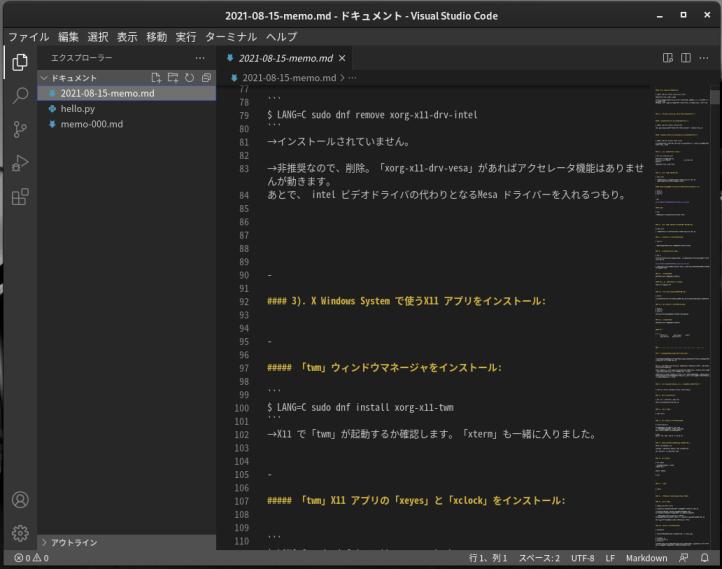This screenshot has height=569, width=722.
Task: Click the エクスプローラー panel title
Action: [x=82, y=58]
